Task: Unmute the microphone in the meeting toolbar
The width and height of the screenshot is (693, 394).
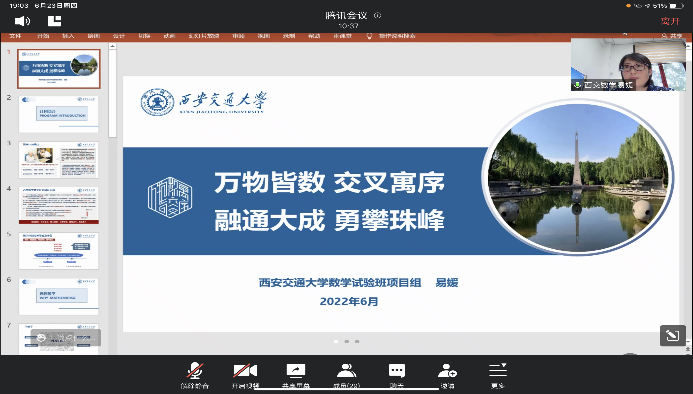Action: [194, 375]
